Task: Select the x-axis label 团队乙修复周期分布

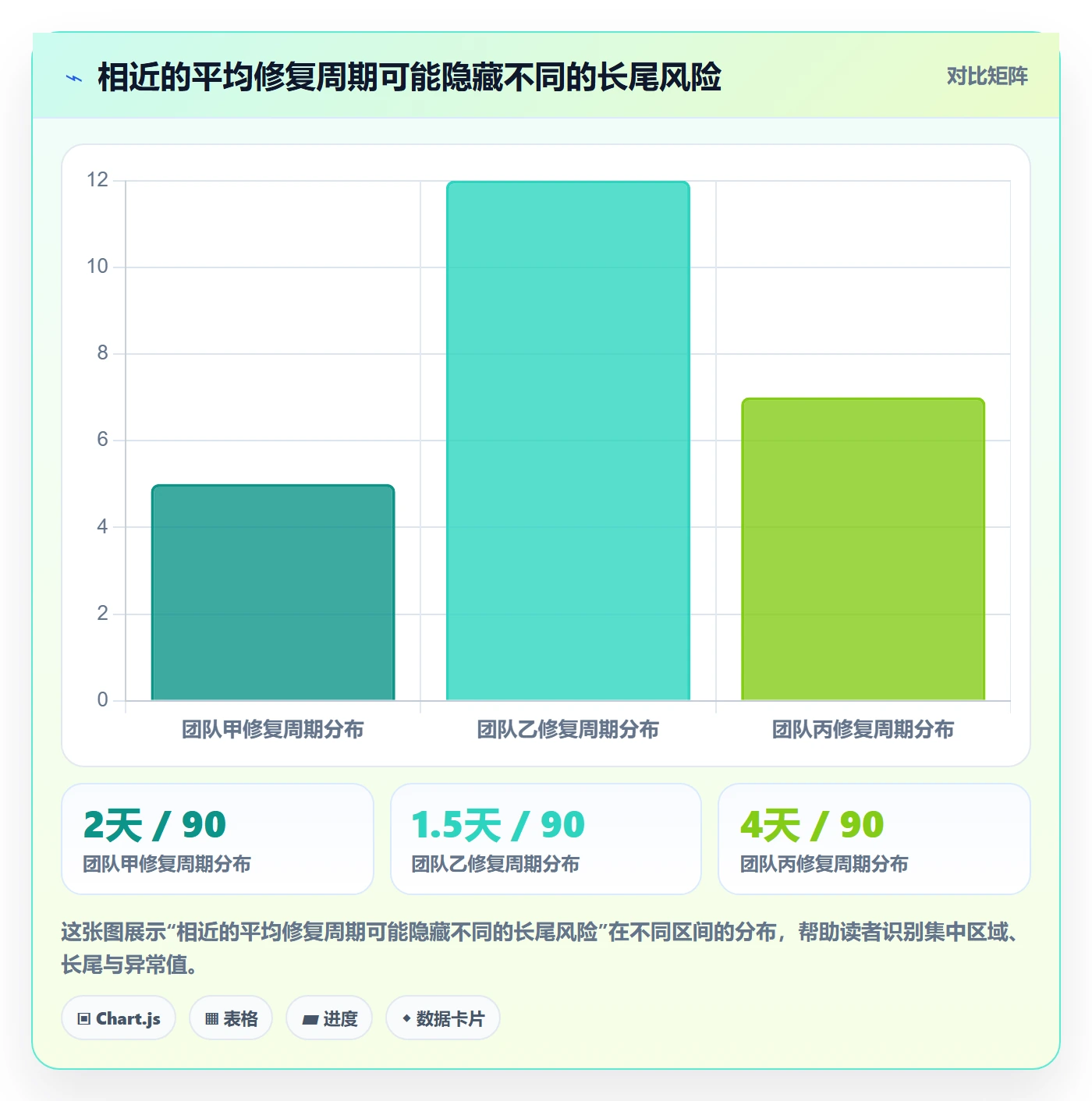Action: [x=568, y=729]
